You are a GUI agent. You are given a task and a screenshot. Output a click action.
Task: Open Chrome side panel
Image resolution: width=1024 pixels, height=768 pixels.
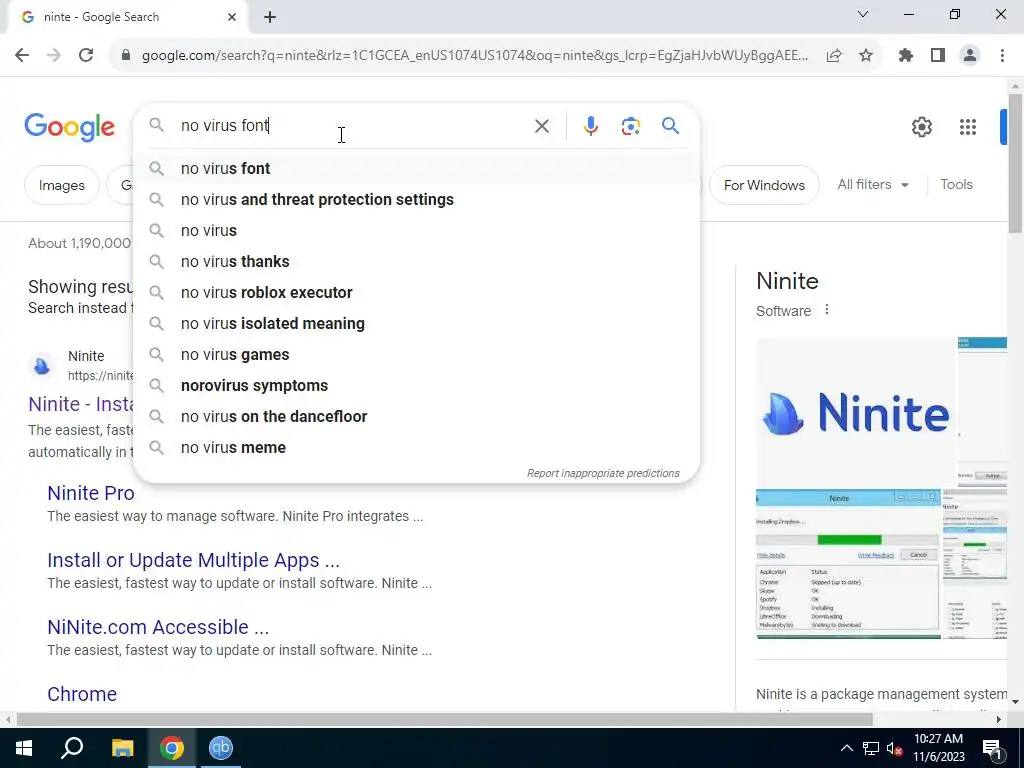pyautogui.click(x=938, y=56)
